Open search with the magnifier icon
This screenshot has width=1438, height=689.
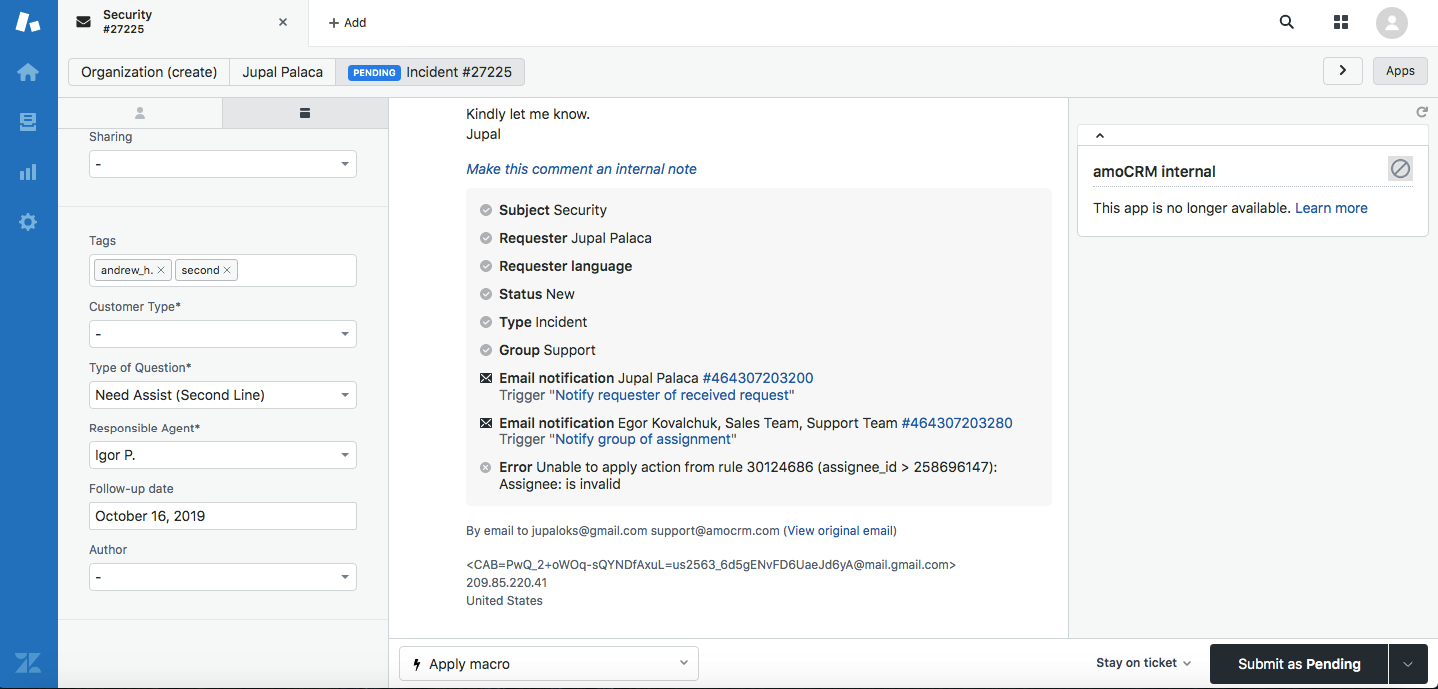[x=1286, y=21]
